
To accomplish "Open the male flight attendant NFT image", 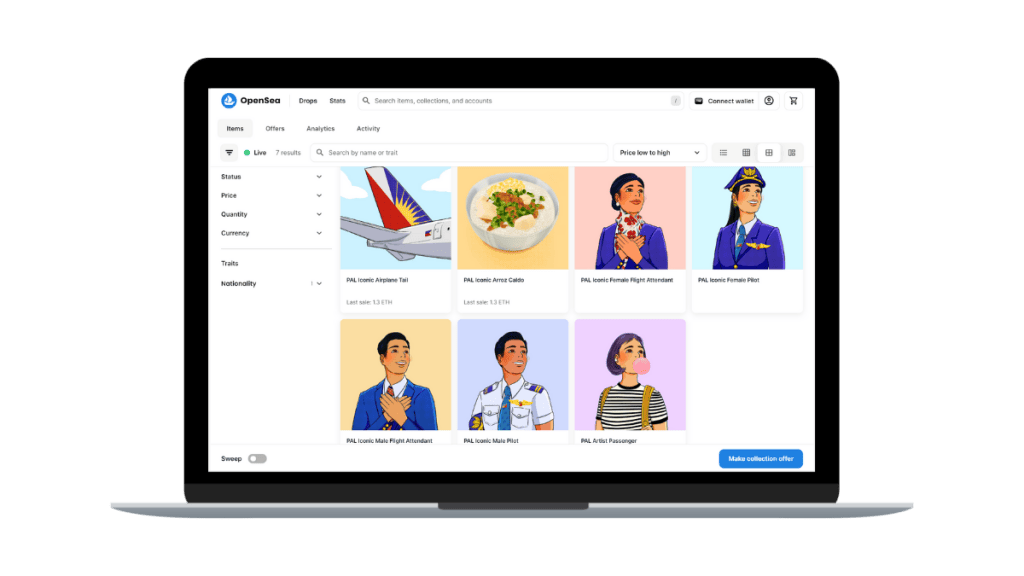I will [396, 375].
